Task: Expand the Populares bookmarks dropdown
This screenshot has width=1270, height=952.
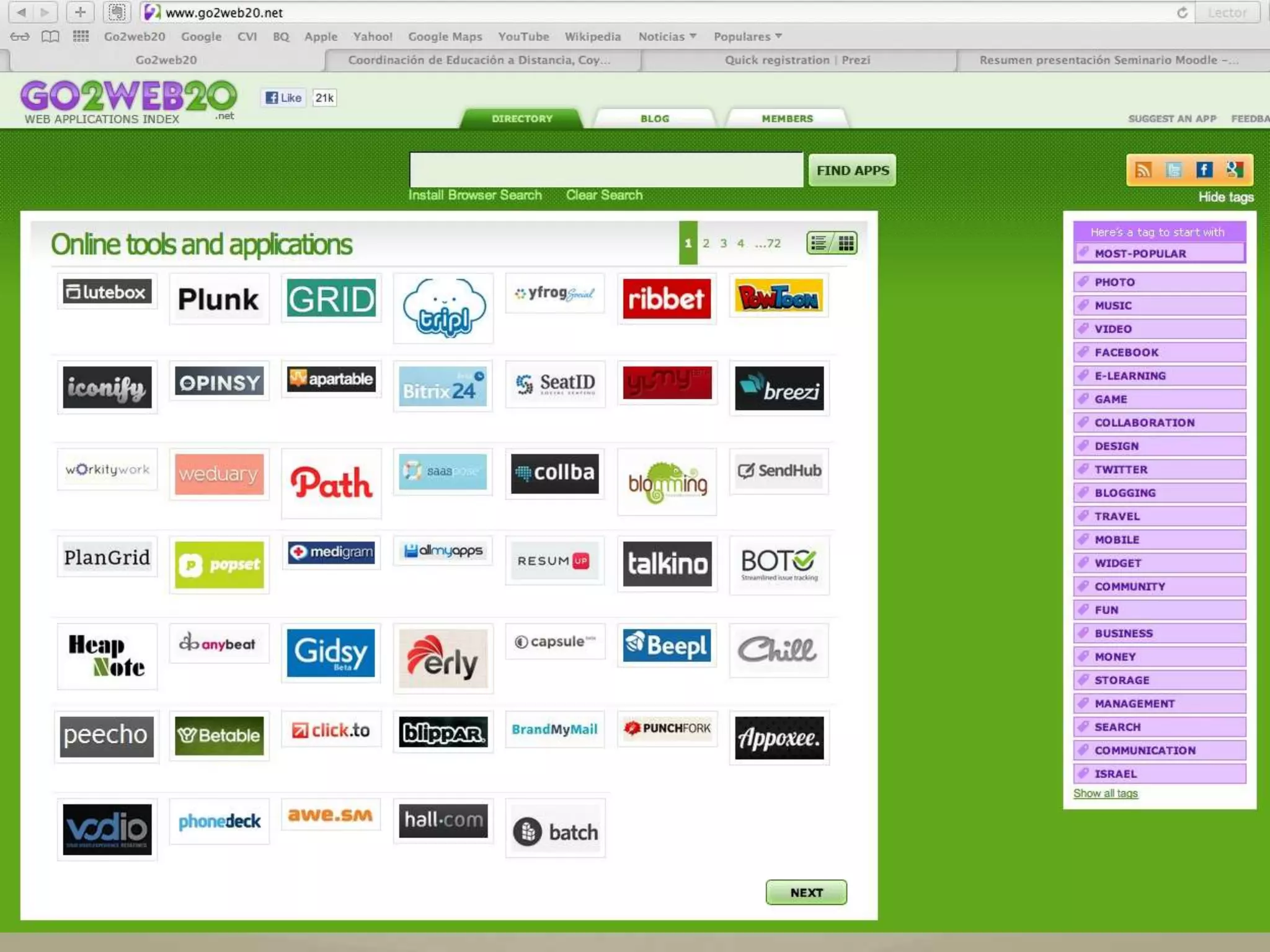Action: tap(747, 37)
